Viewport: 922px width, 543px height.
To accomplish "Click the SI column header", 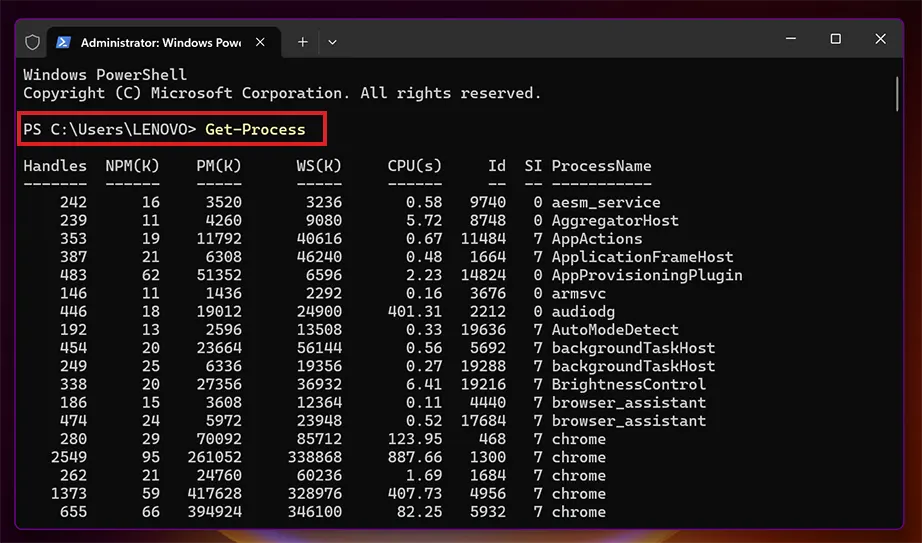I will tap(533, 166).
